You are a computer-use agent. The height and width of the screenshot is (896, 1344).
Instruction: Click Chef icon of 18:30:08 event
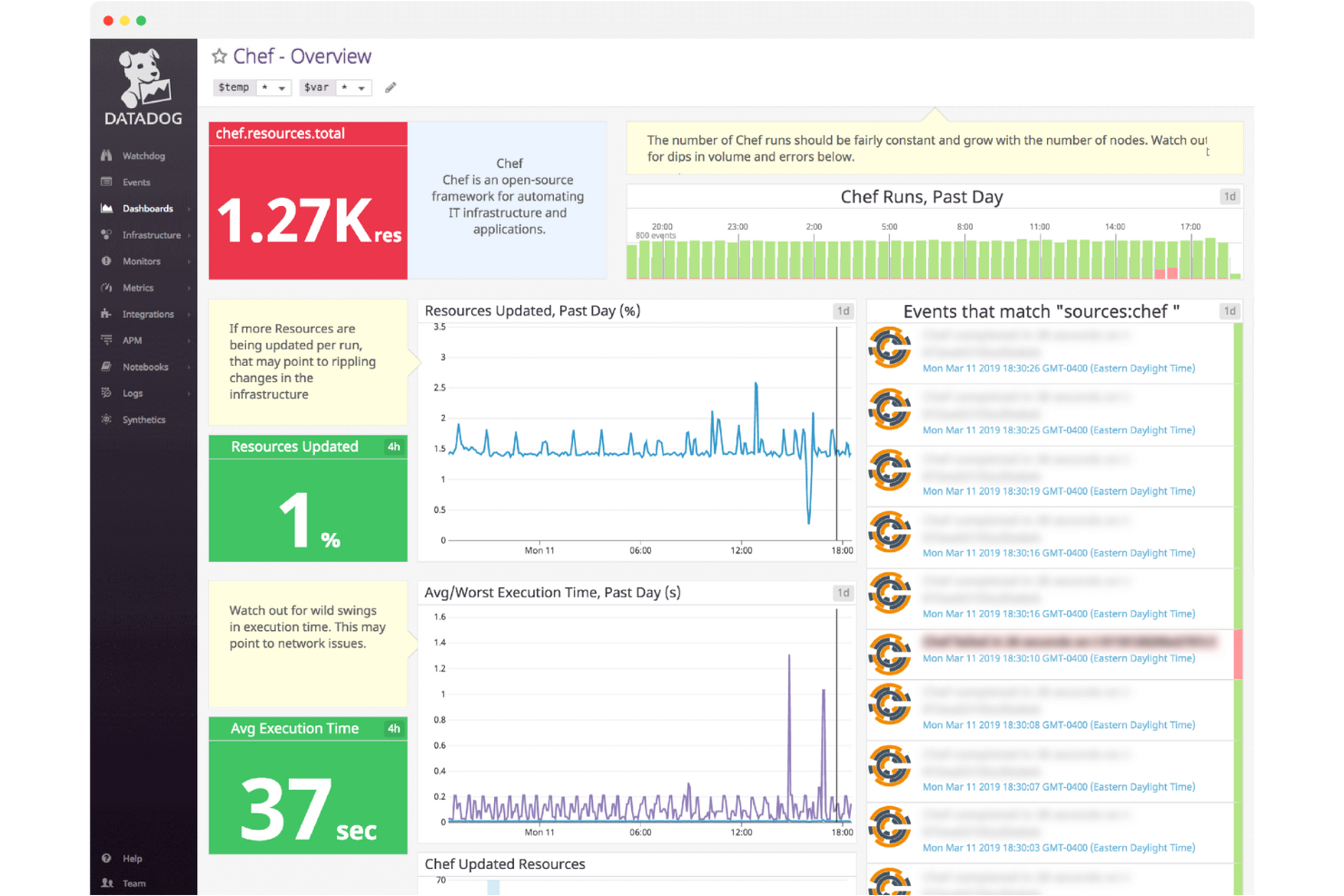(x=890, y=704)
